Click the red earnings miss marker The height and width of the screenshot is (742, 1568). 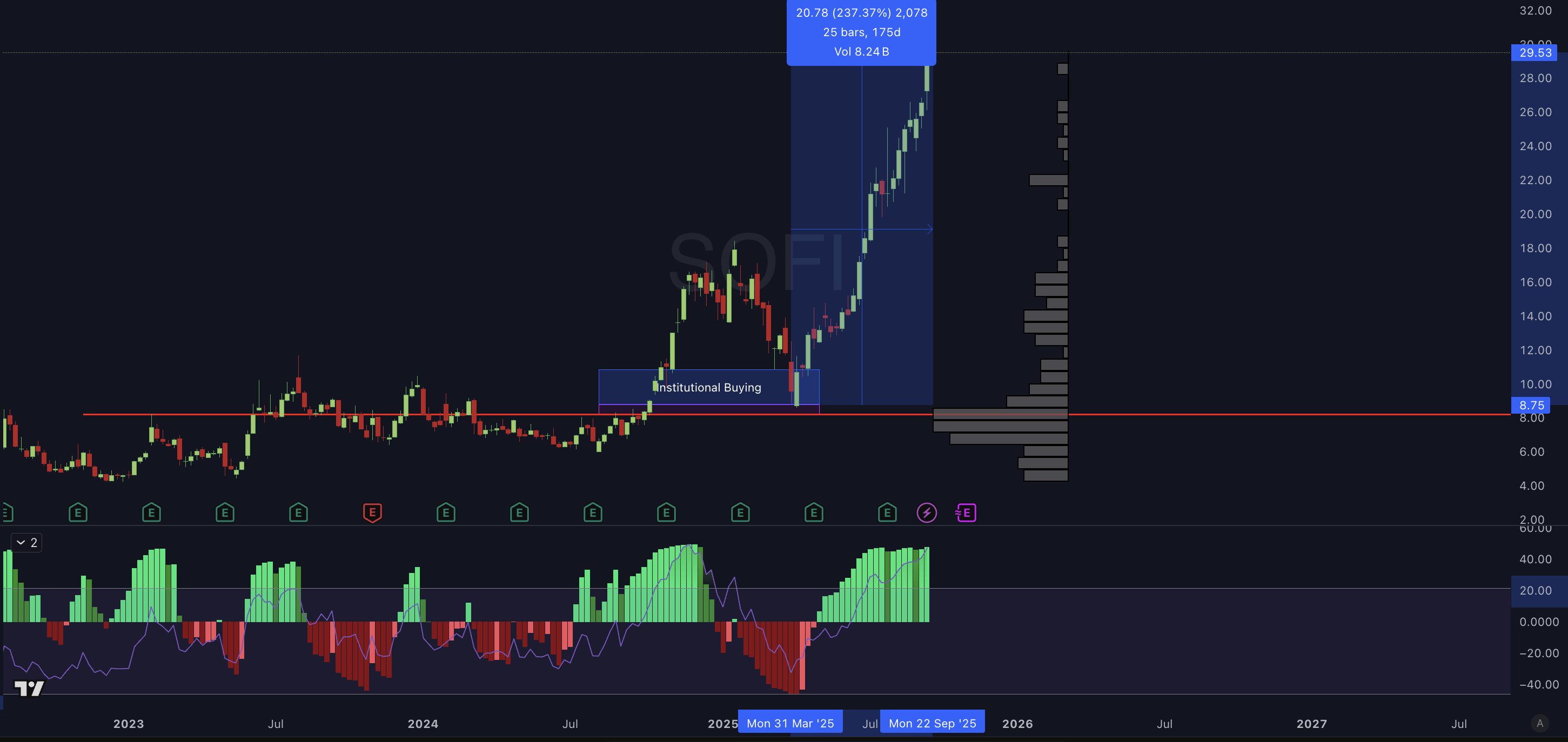[x=372, y=512]
